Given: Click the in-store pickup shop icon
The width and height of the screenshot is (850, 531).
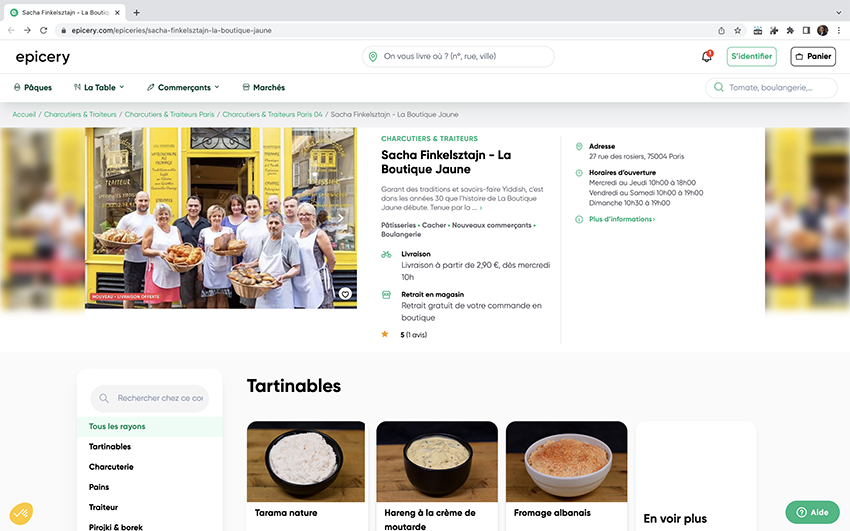Looking at the screenshot, I should point(386,295).
